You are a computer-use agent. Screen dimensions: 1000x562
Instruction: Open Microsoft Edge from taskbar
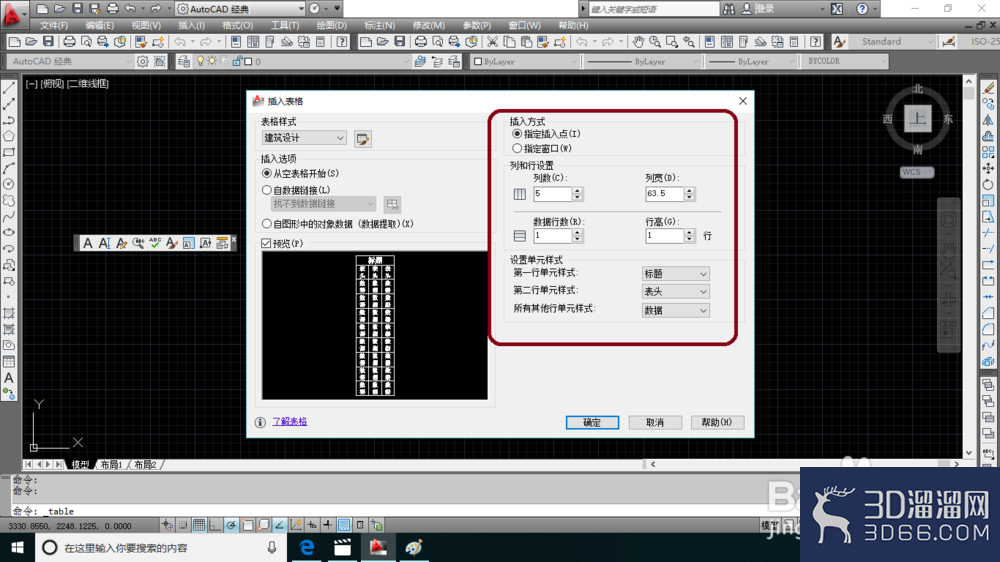(307, 547)
